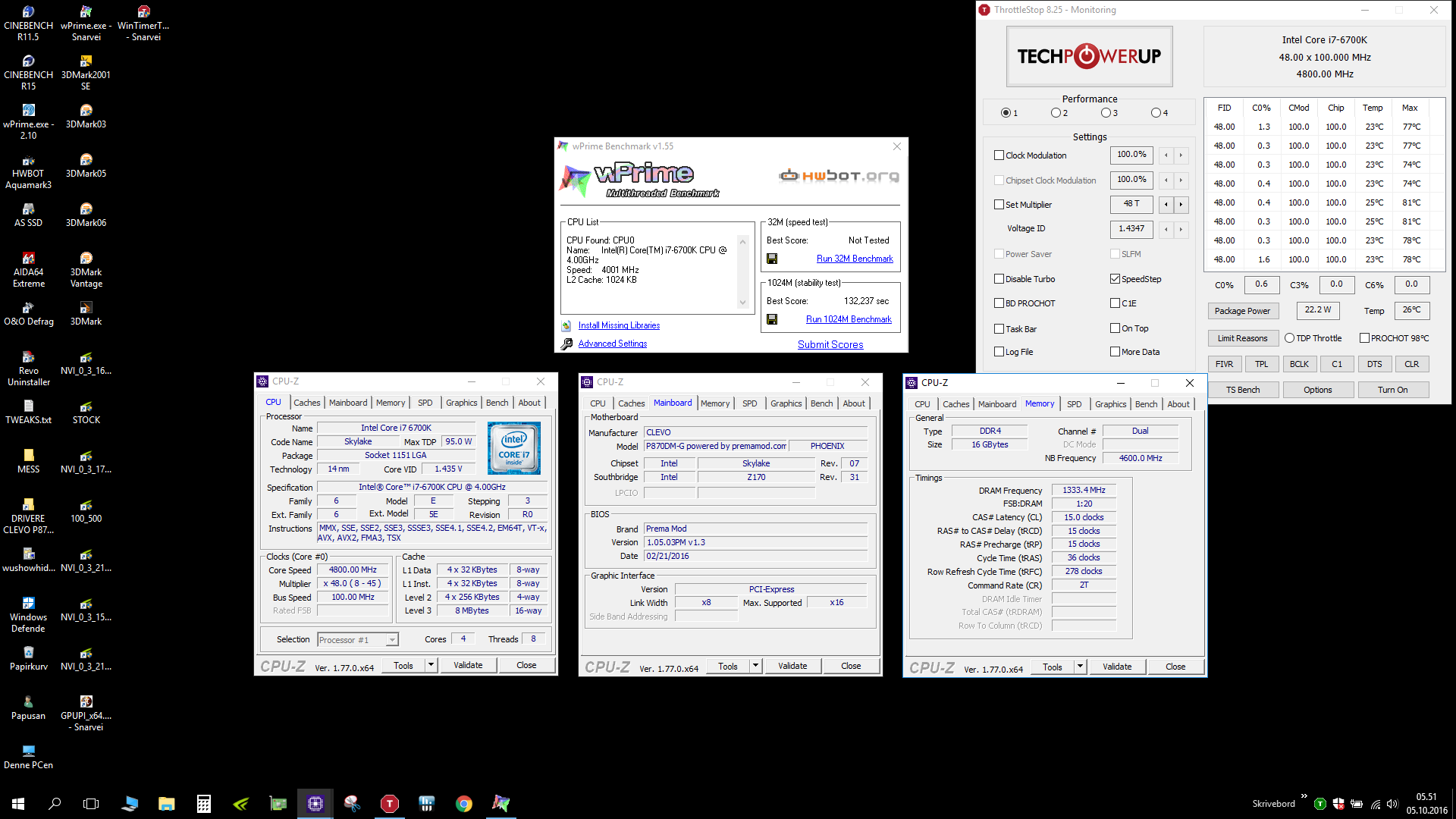
Task: Select Performance profile 2 in ThrottleStop
Action: click(1056, 113)
